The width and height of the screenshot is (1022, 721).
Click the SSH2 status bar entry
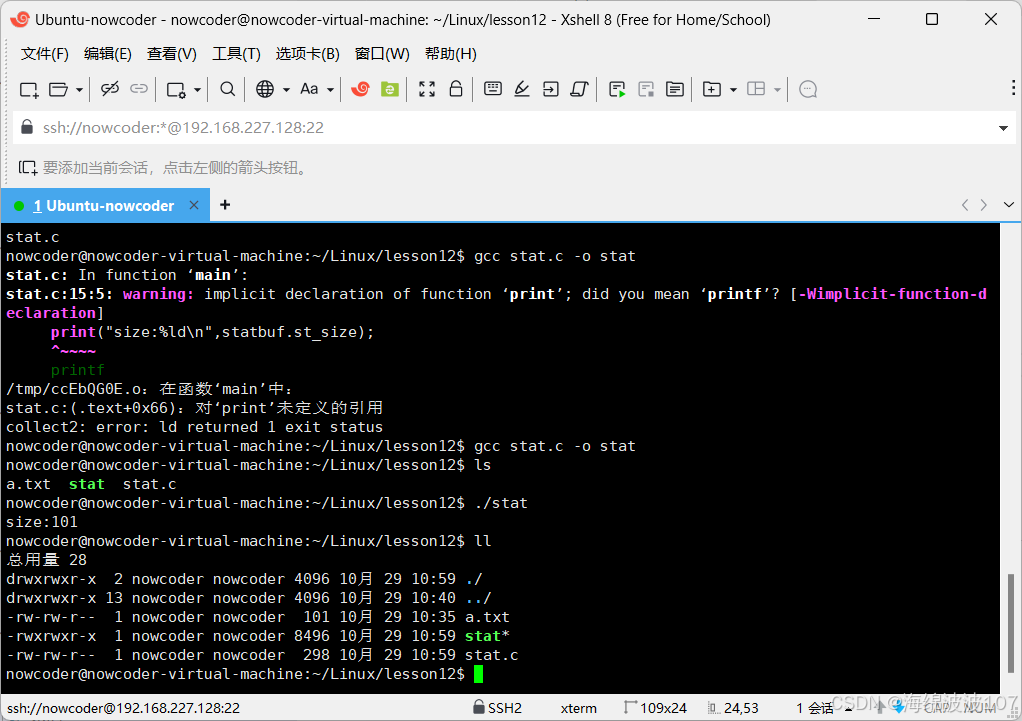click(497, 708)
